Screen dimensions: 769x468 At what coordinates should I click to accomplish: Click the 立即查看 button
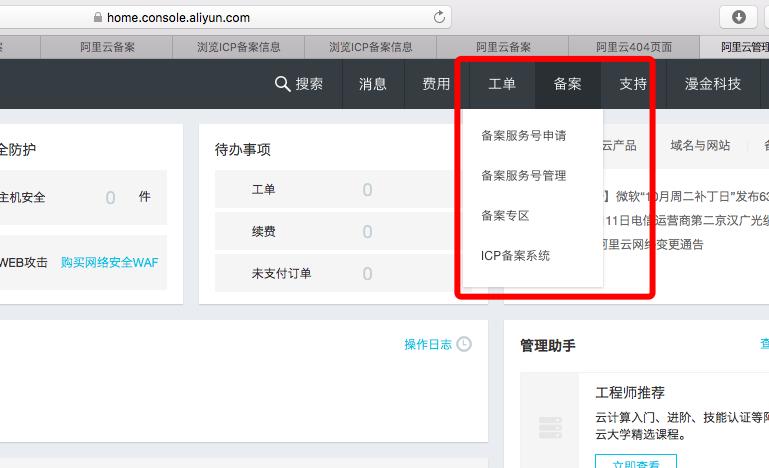[x=636, y=461]
